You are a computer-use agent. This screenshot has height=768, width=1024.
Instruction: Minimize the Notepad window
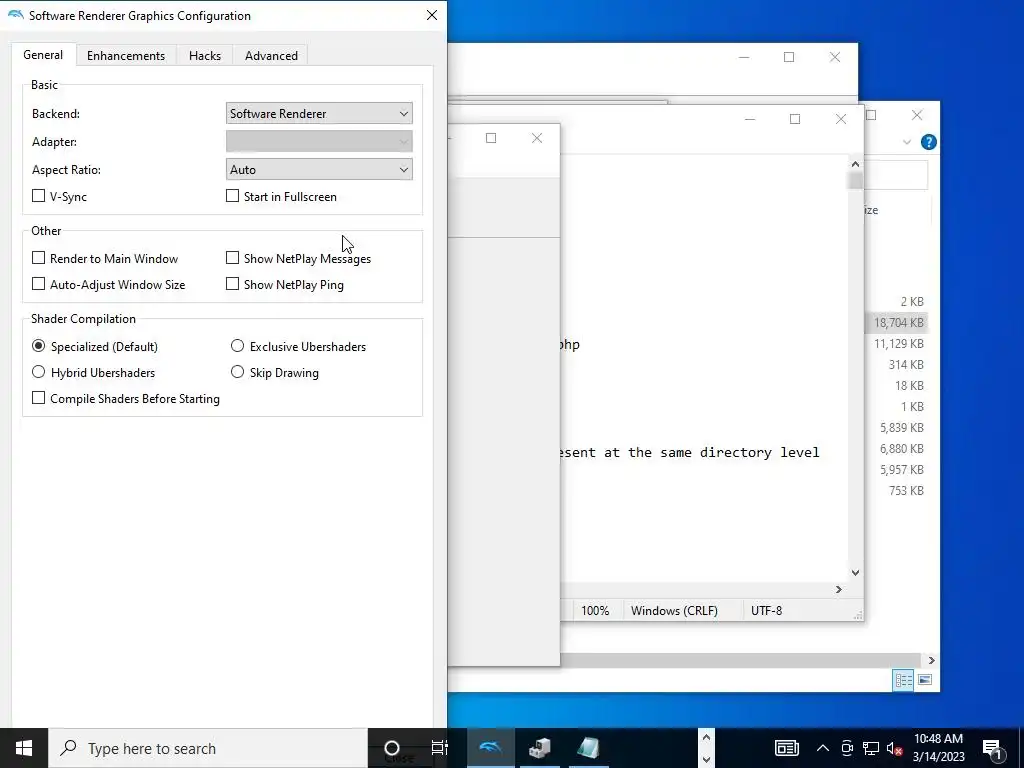[x=750, y=119]
